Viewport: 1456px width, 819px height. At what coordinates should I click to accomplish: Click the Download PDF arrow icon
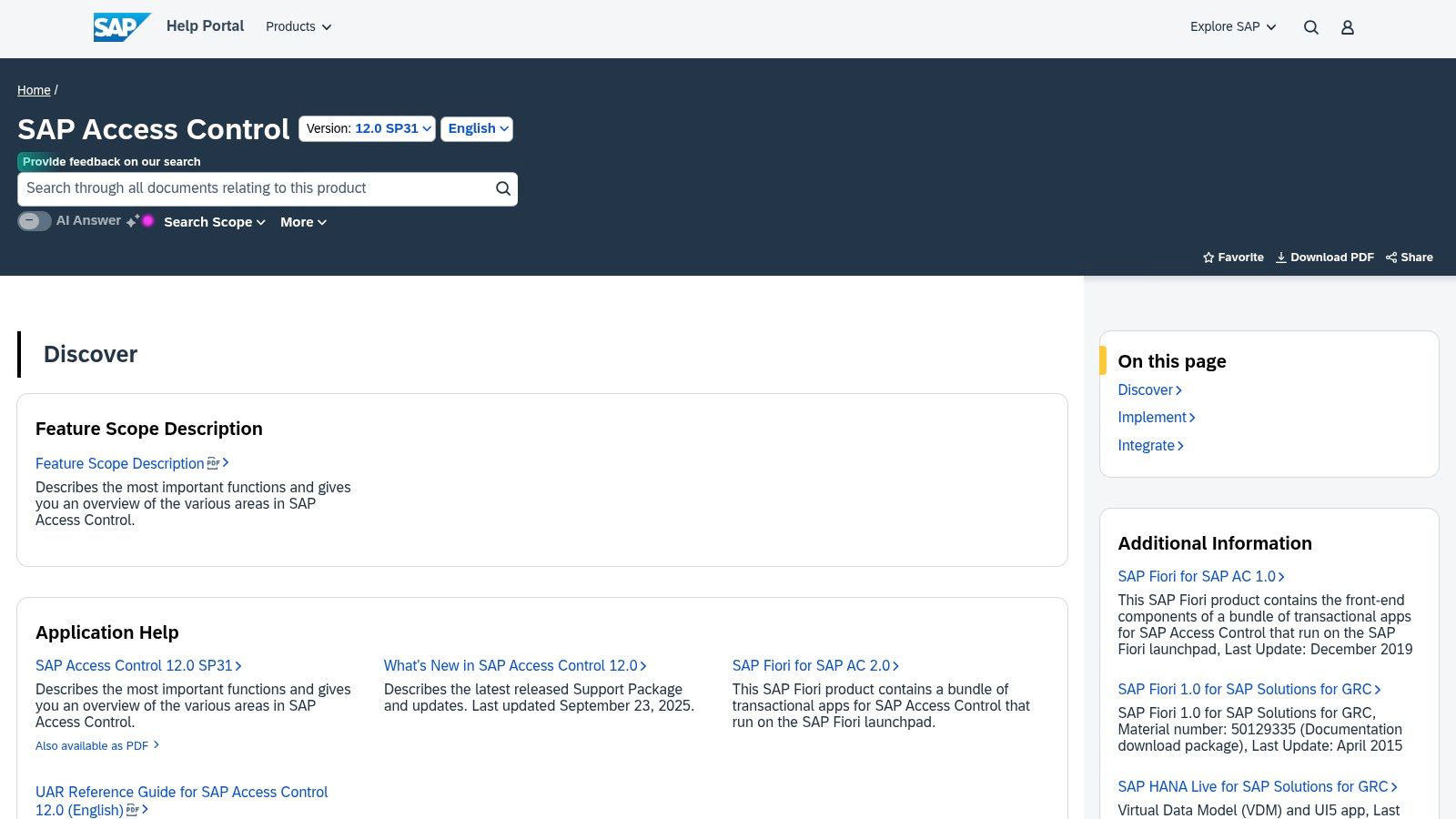pos(1281,258)
